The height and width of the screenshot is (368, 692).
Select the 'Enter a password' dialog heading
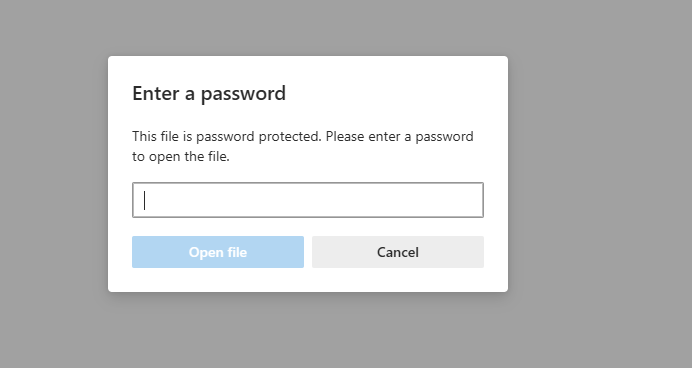[209, 94]
